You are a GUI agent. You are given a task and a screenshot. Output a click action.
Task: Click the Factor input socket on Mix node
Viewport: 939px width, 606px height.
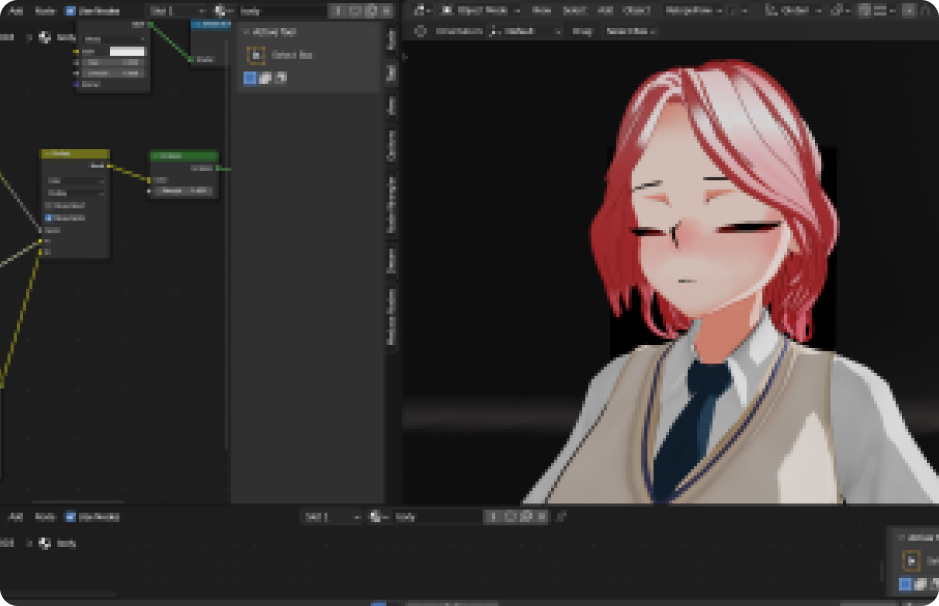[40, 231]
